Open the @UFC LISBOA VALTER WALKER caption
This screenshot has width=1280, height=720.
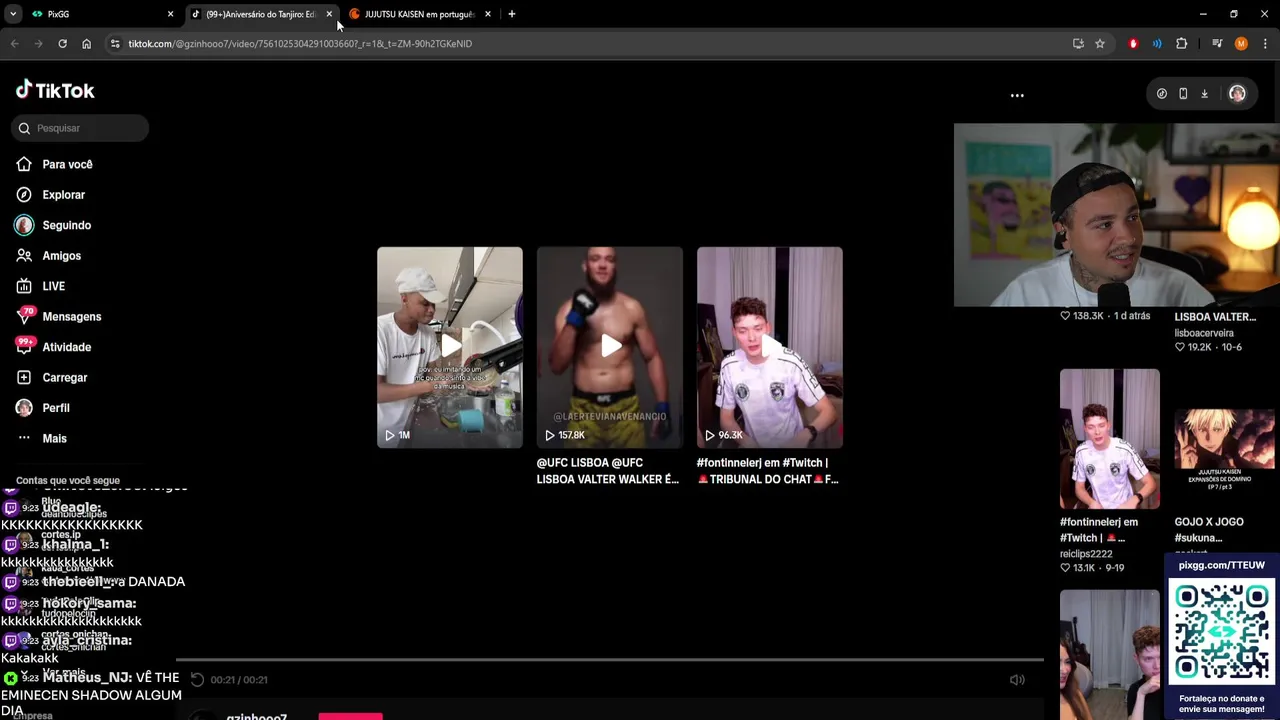coord(608,471)
